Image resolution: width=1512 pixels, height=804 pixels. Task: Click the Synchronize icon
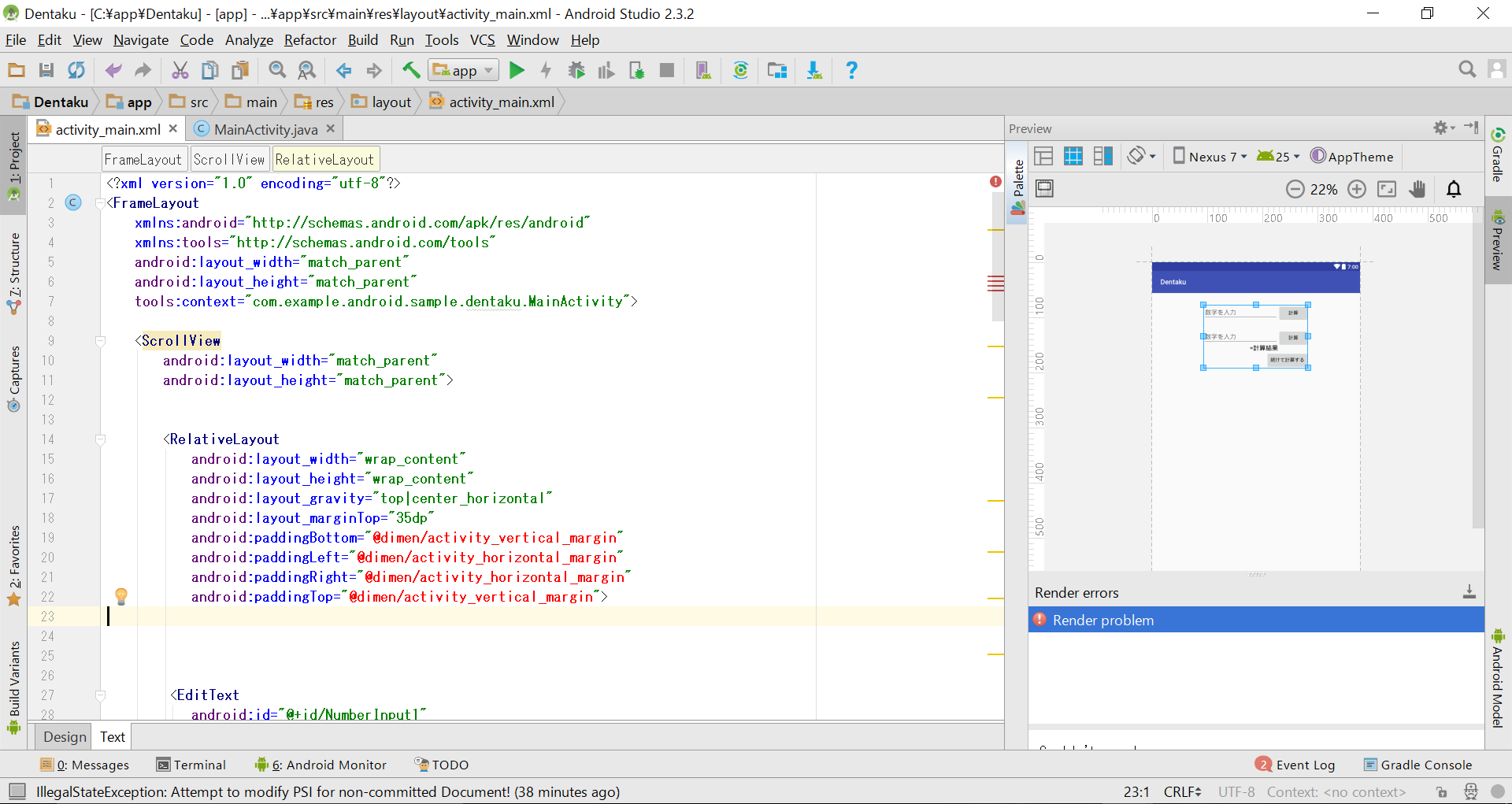76,71
